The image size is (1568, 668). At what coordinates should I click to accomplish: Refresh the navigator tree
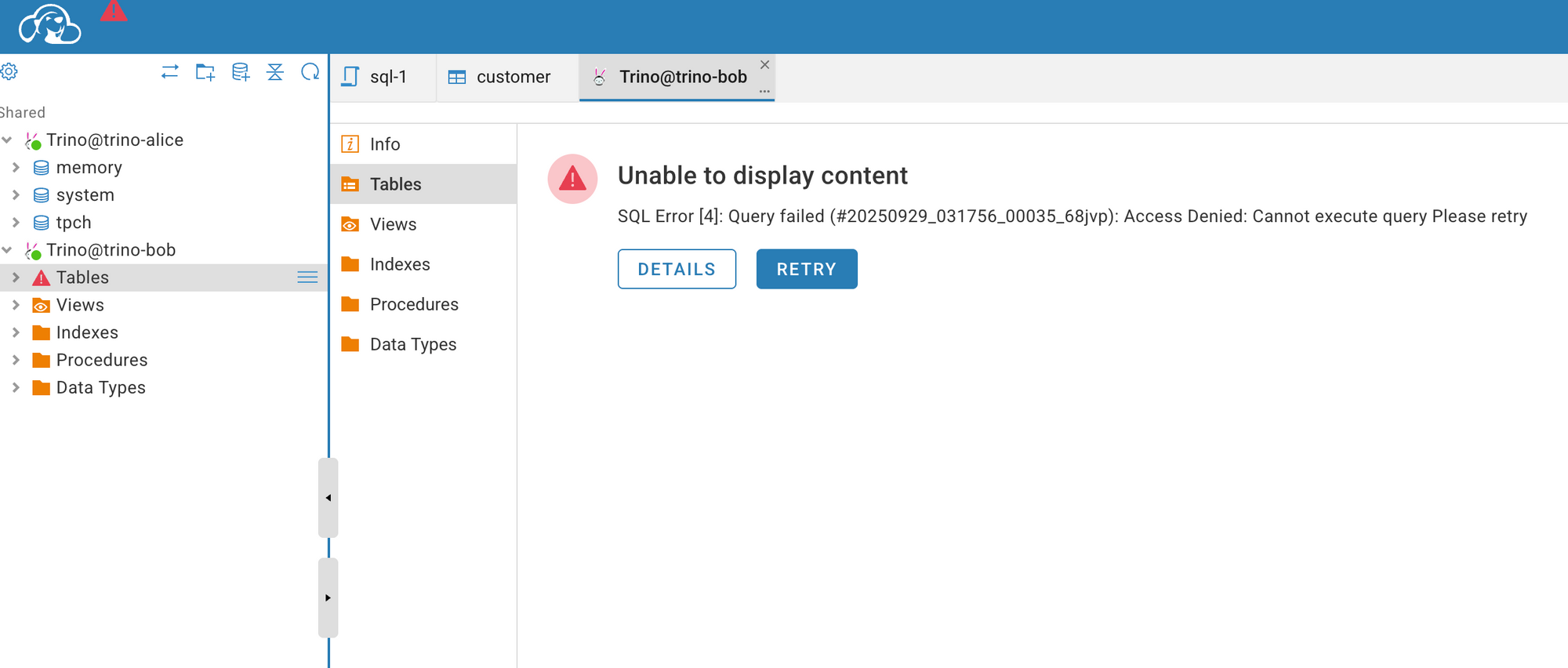tap(310, 72)
